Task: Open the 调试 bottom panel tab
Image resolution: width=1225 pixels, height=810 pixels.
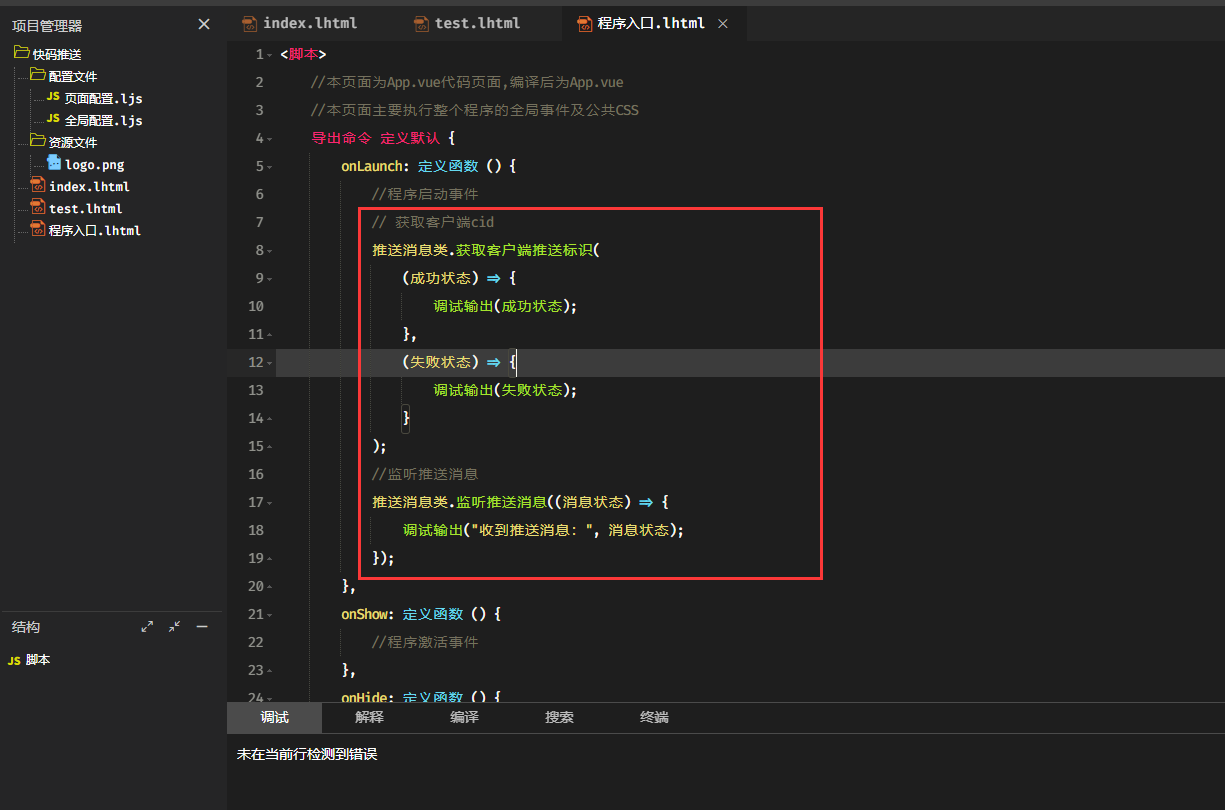Action: [x=274, y=718]
